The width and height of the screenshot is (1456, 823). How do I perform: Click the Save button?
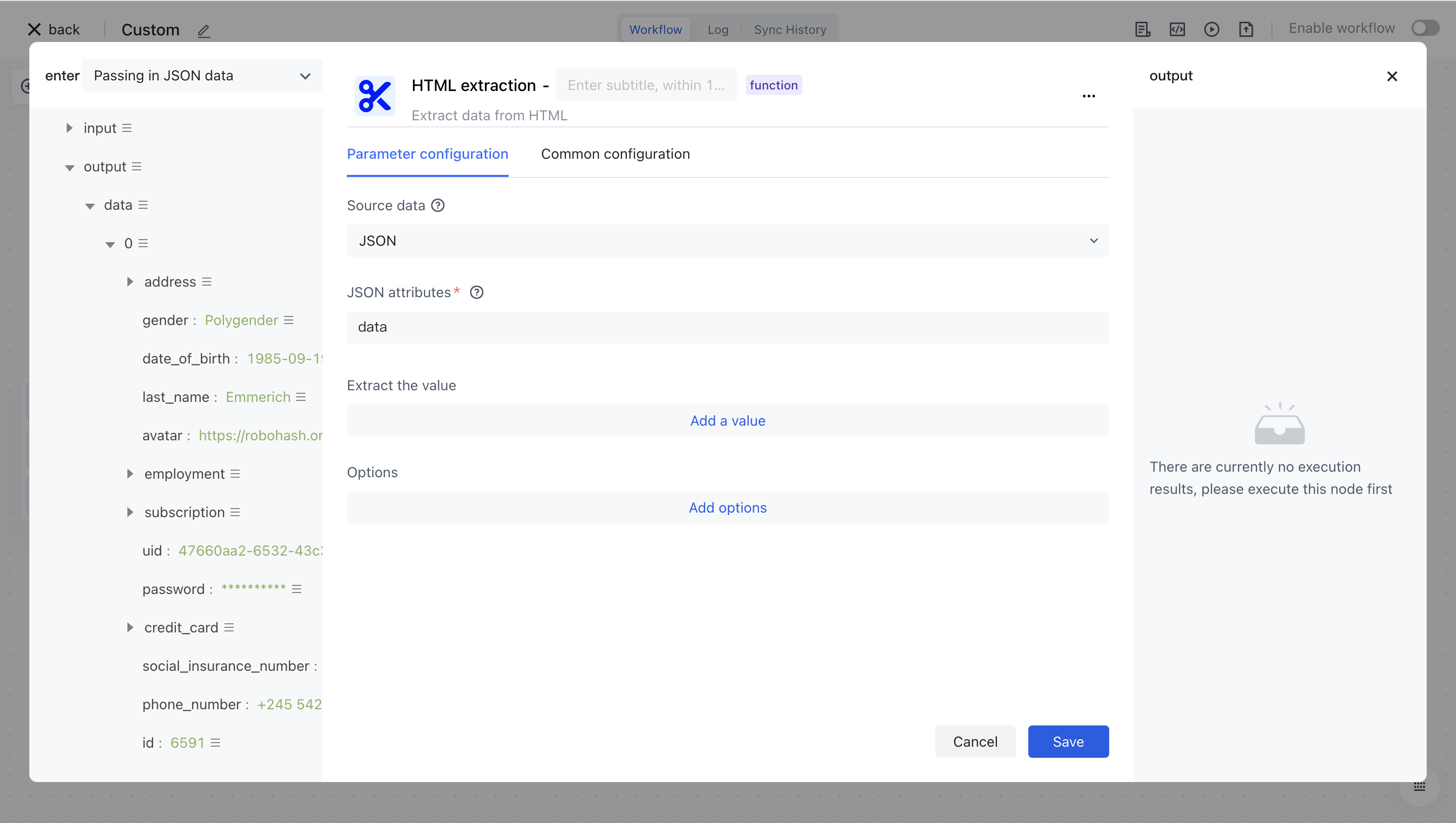(1068, 742)
